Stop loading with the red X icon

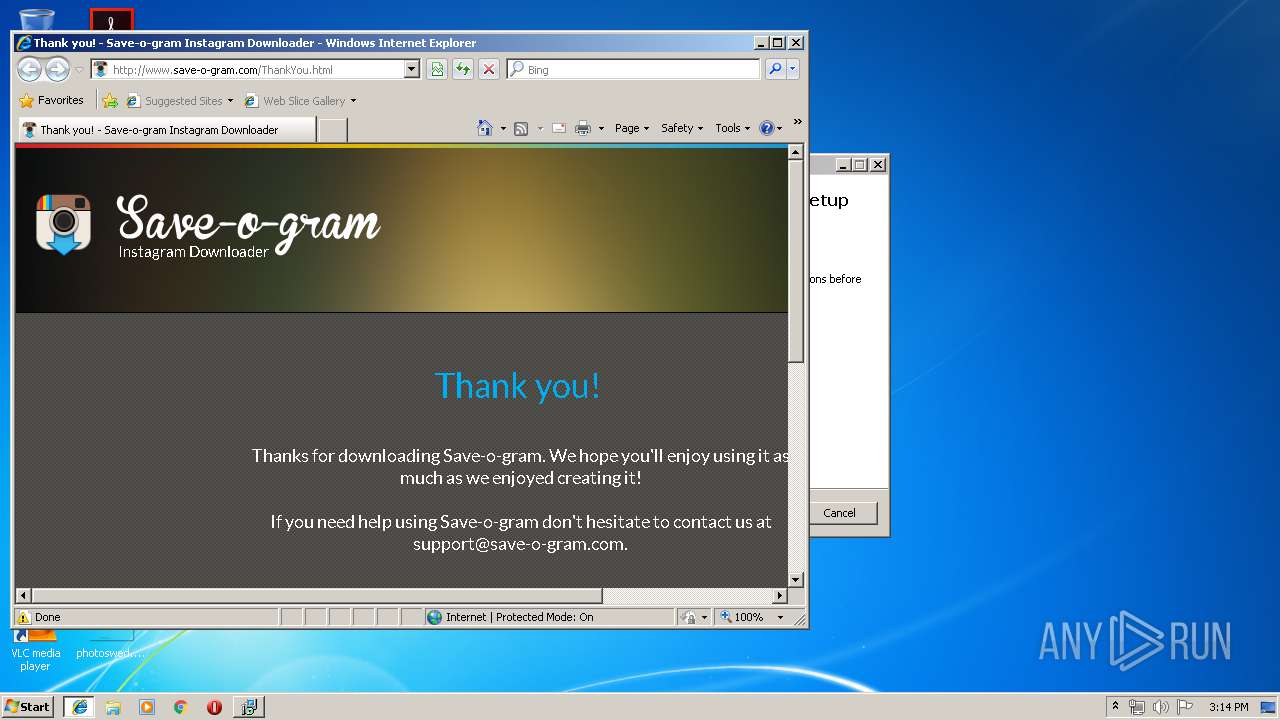[488, 69]
